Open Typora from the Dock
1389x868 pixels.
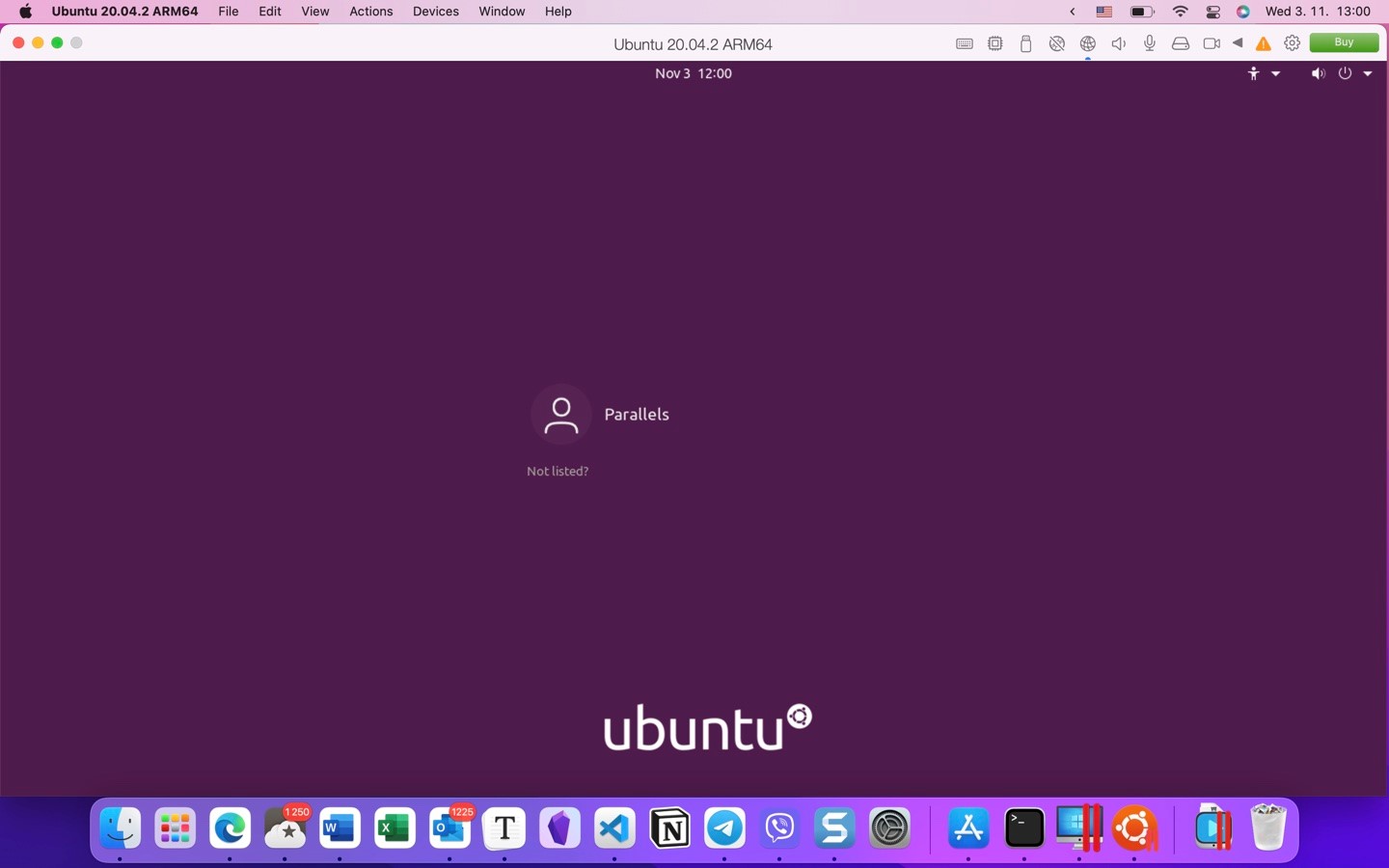(504, 827)
